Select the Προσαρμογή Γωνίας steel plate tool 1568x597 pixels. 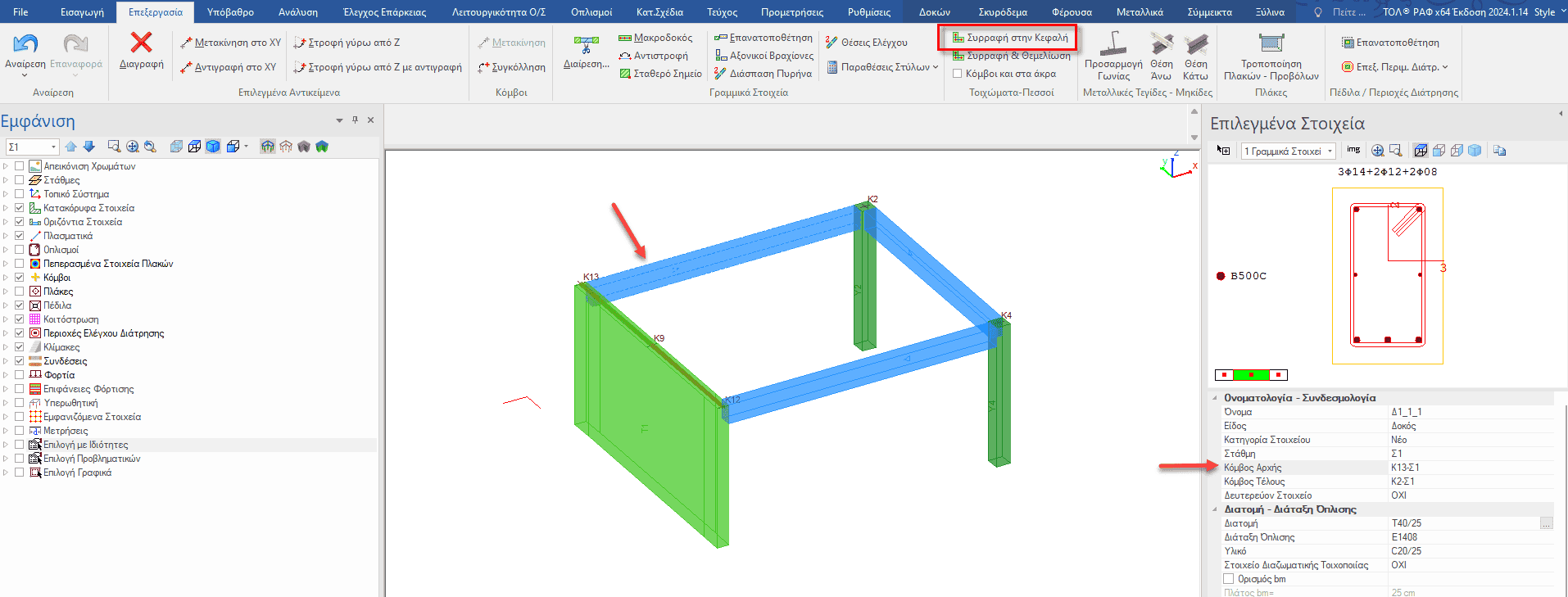click(x=1113, y=44)
